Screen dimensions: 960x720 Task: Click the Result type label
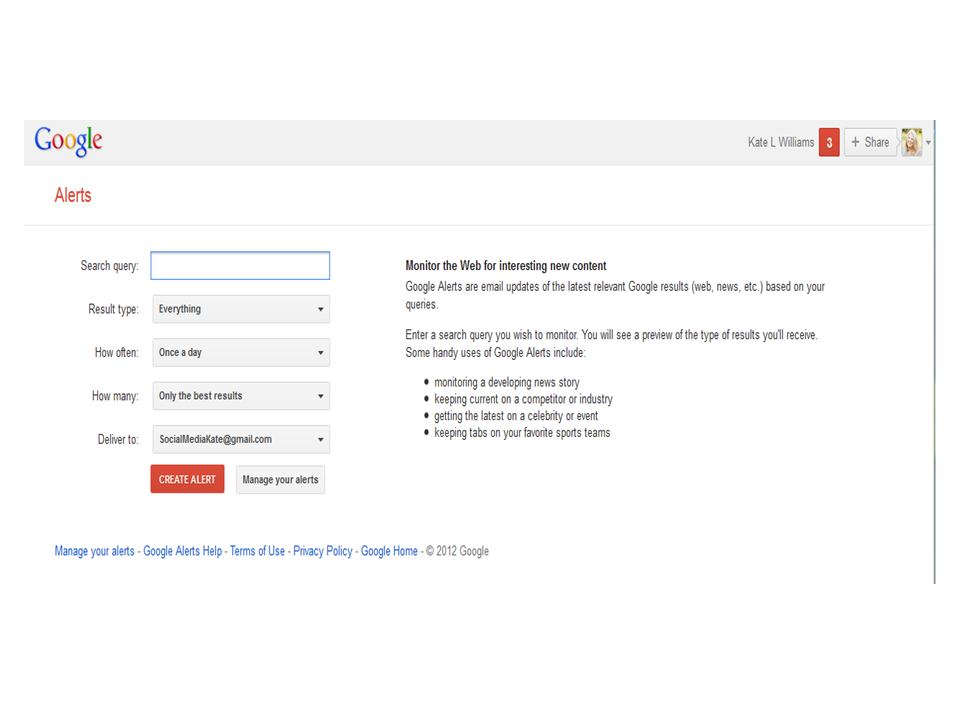click(113, 309)
